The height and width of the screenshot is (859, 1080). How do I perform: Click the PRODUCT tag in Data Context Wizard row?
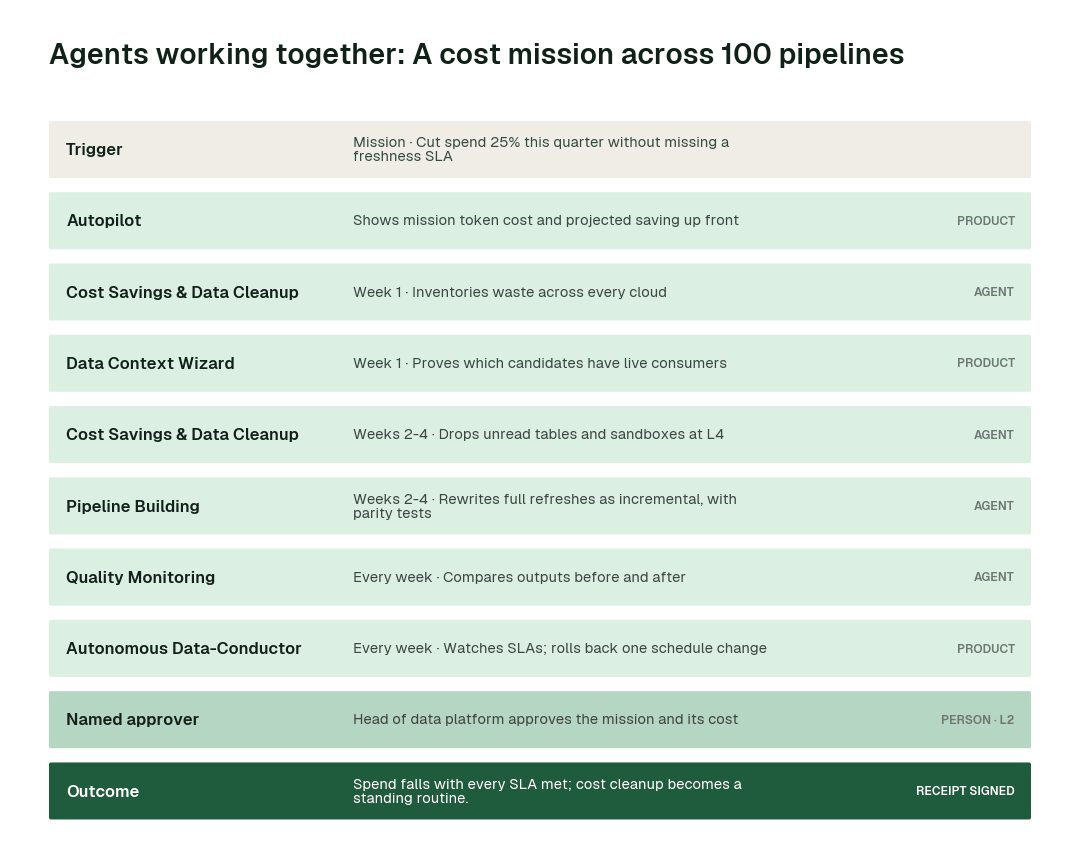click(x=986, y=363)
